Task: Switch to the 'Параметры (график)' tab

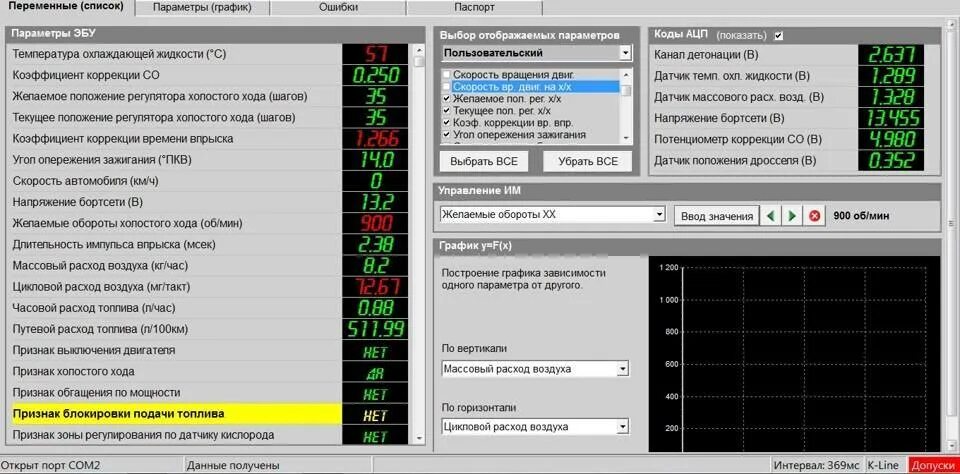Action: (202, 7)
